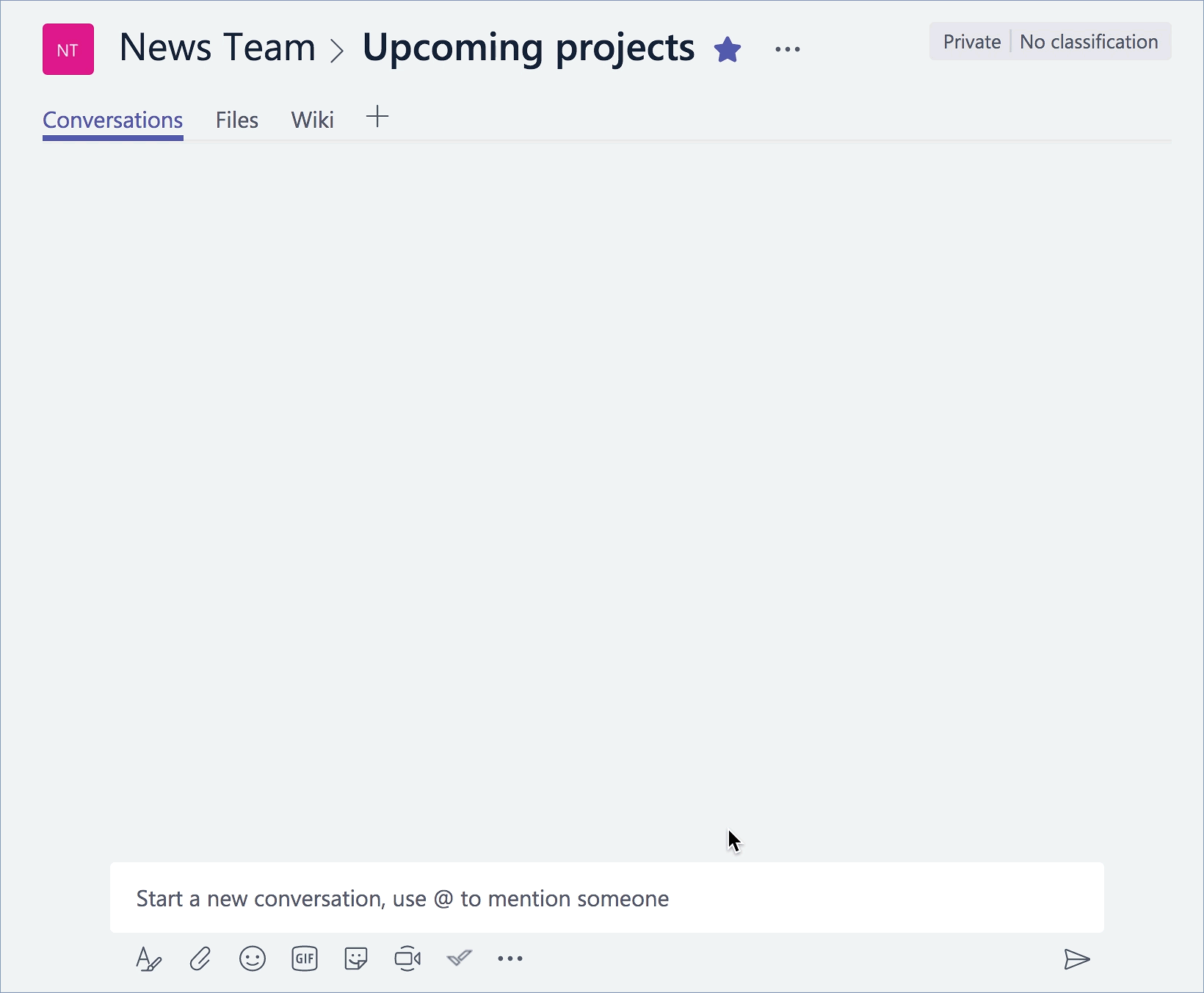Open the channel more options ellipsis

788,50
